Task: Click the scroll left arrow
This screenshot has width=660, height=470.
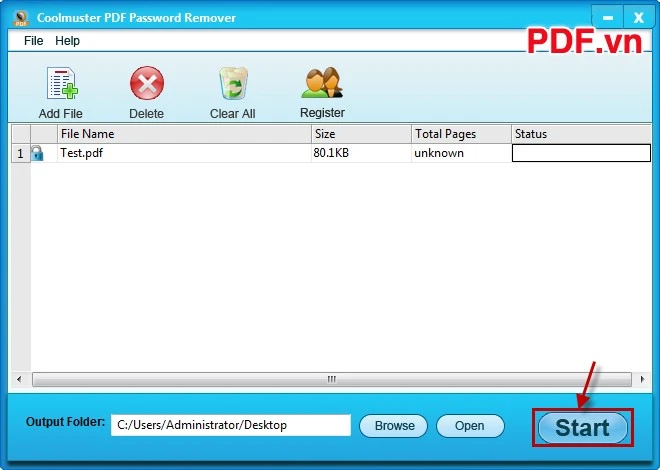Action: (x=19, y=379)
